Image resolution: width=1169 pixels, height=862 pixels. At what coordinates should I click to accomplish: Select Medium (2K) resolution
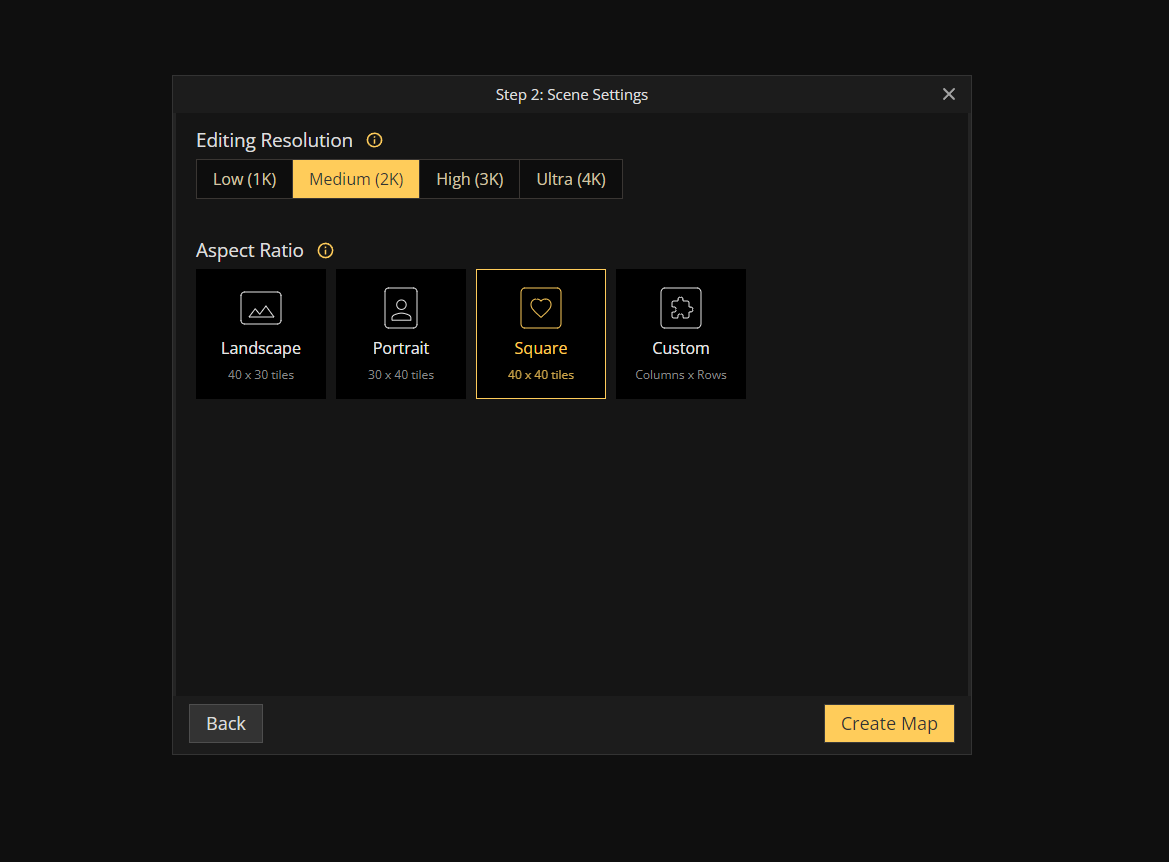(355, 179)
